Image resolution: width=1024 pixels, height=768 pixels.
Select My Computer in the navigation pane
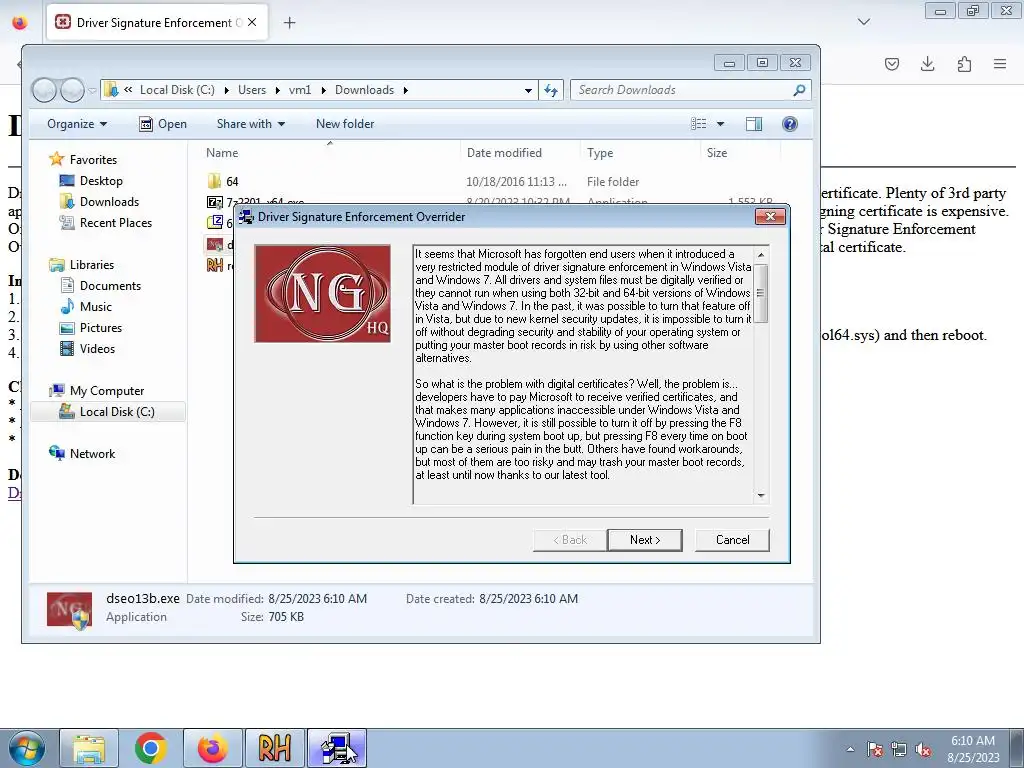(106, 391)
